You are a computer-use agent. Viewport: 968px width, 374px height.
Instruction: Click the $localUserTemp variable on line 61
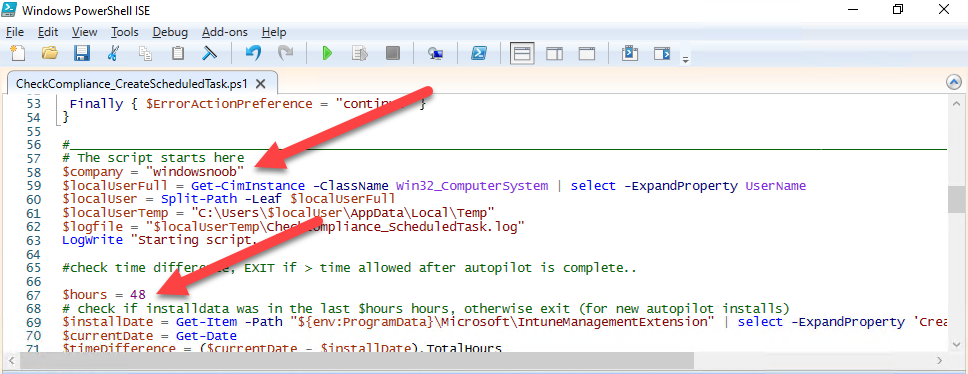[115, 212]
